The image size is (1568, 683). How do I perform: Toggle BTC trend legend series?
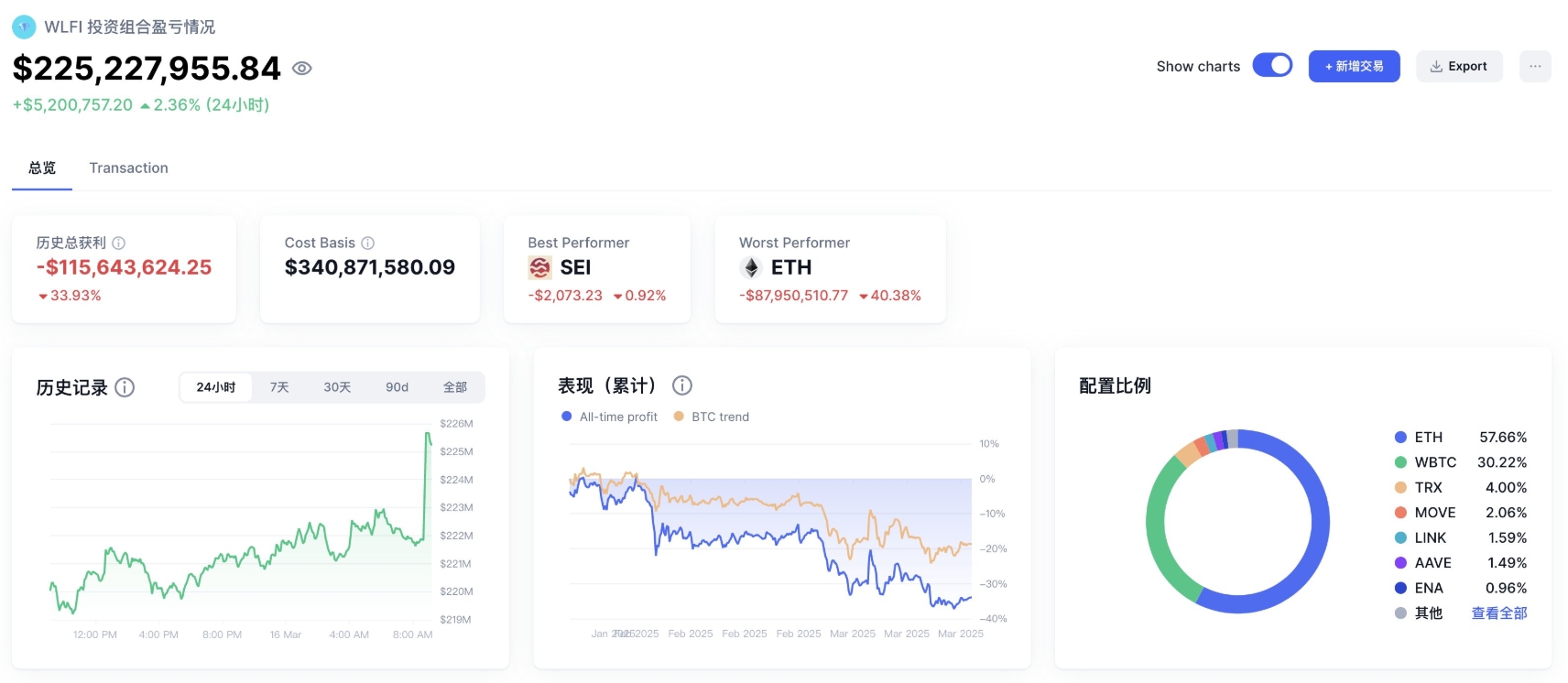click(712, 417)
